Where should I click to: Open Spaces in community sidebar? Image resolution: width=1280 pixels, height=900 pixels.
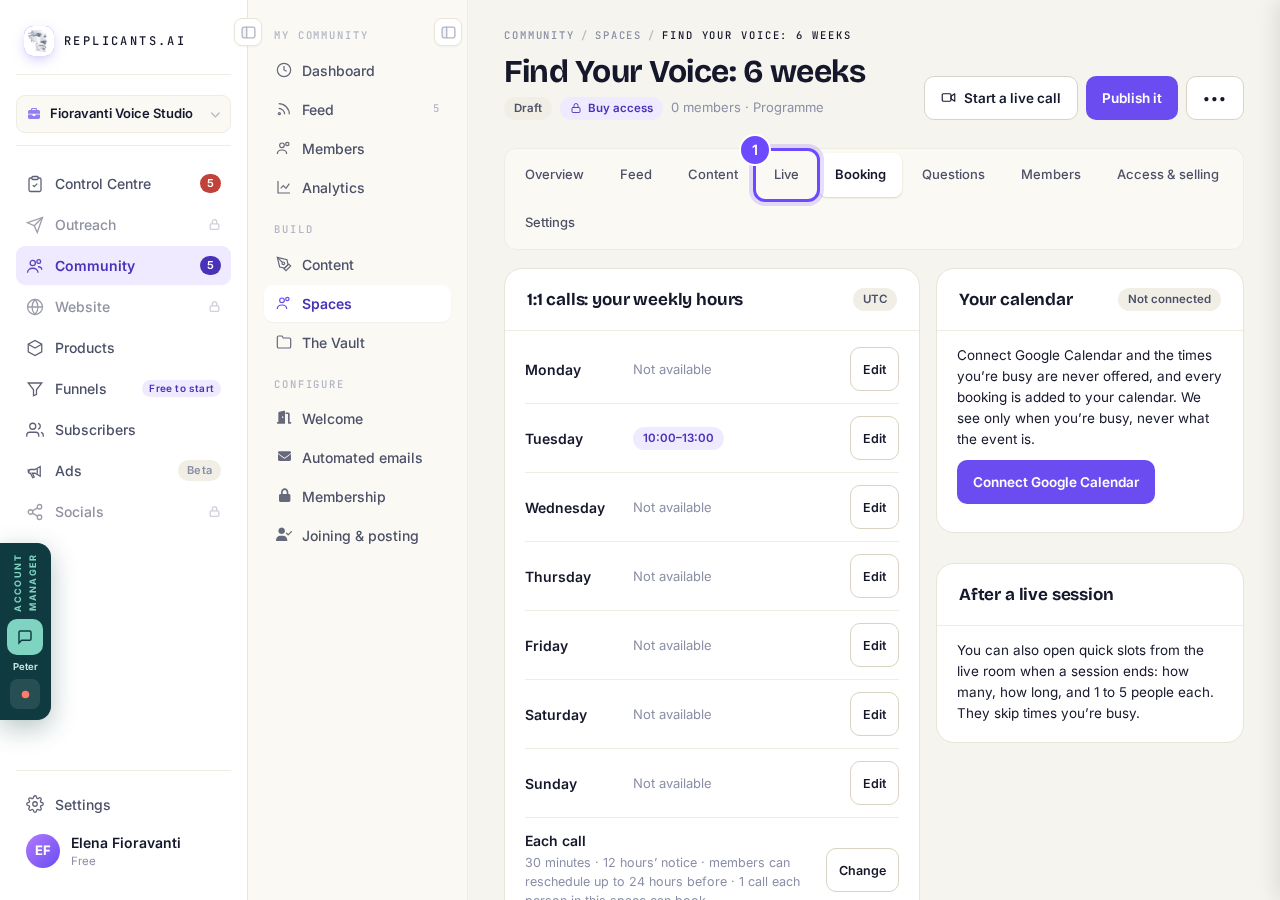[x=357, y=304]
